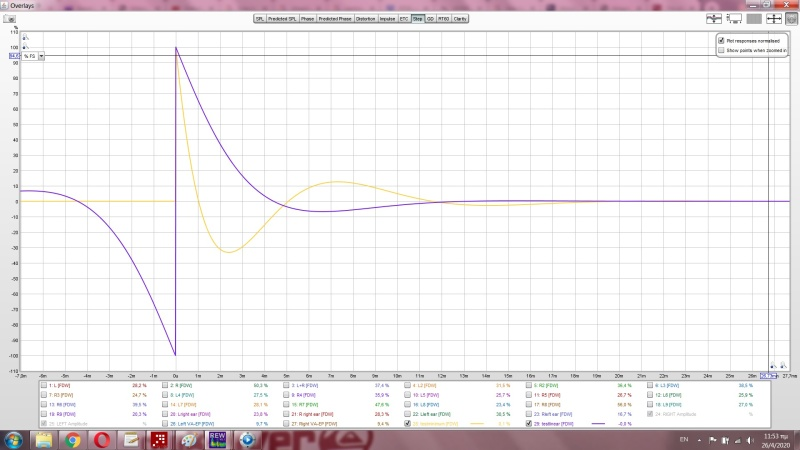Uncheck the 29: testlinear trace checkbox
Screen dimensions: 800x450
click(x=529, y=423)
